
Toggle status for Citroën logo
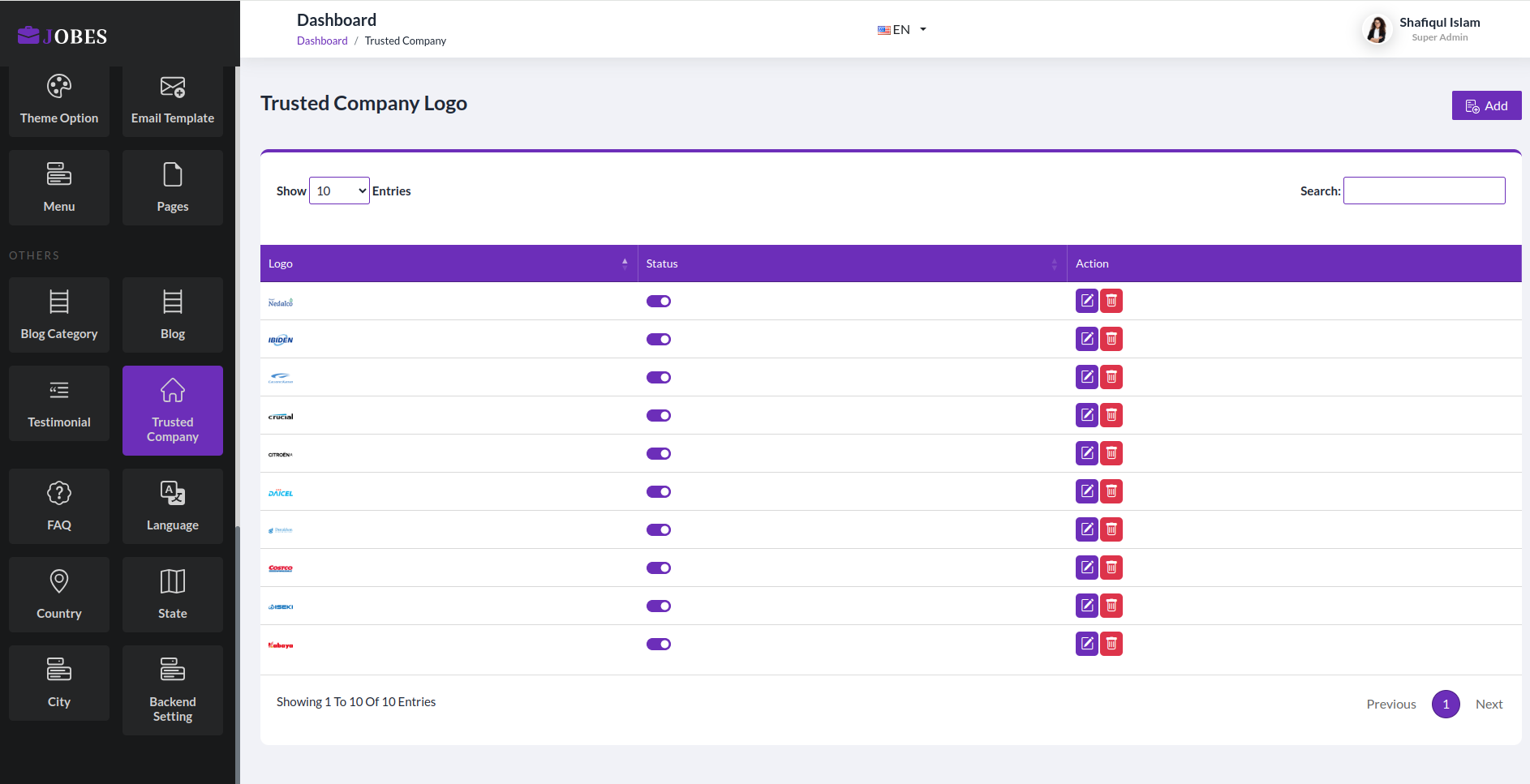click(659, 454)
